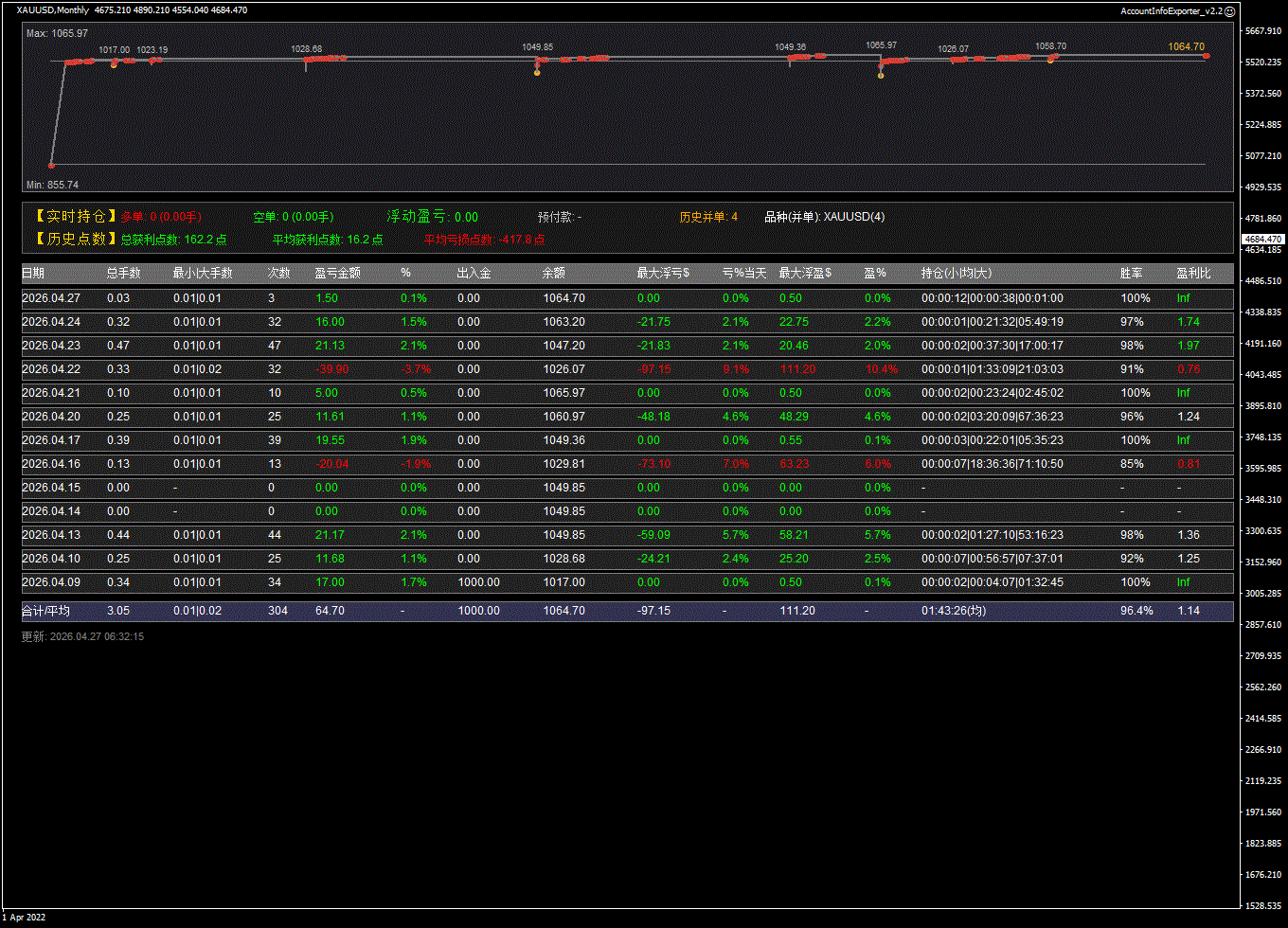1288x928 pixels.
Task: Click the 2026.04.16 loss row date
Action: tap(51, 464)
